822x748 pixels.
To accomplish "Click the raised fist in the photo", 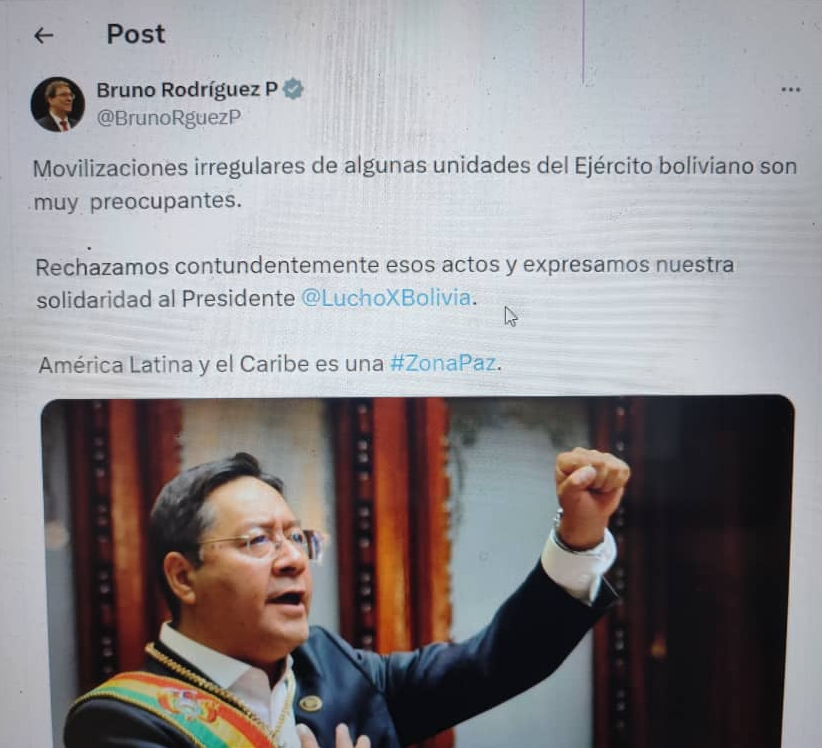I will click(591, 482).
